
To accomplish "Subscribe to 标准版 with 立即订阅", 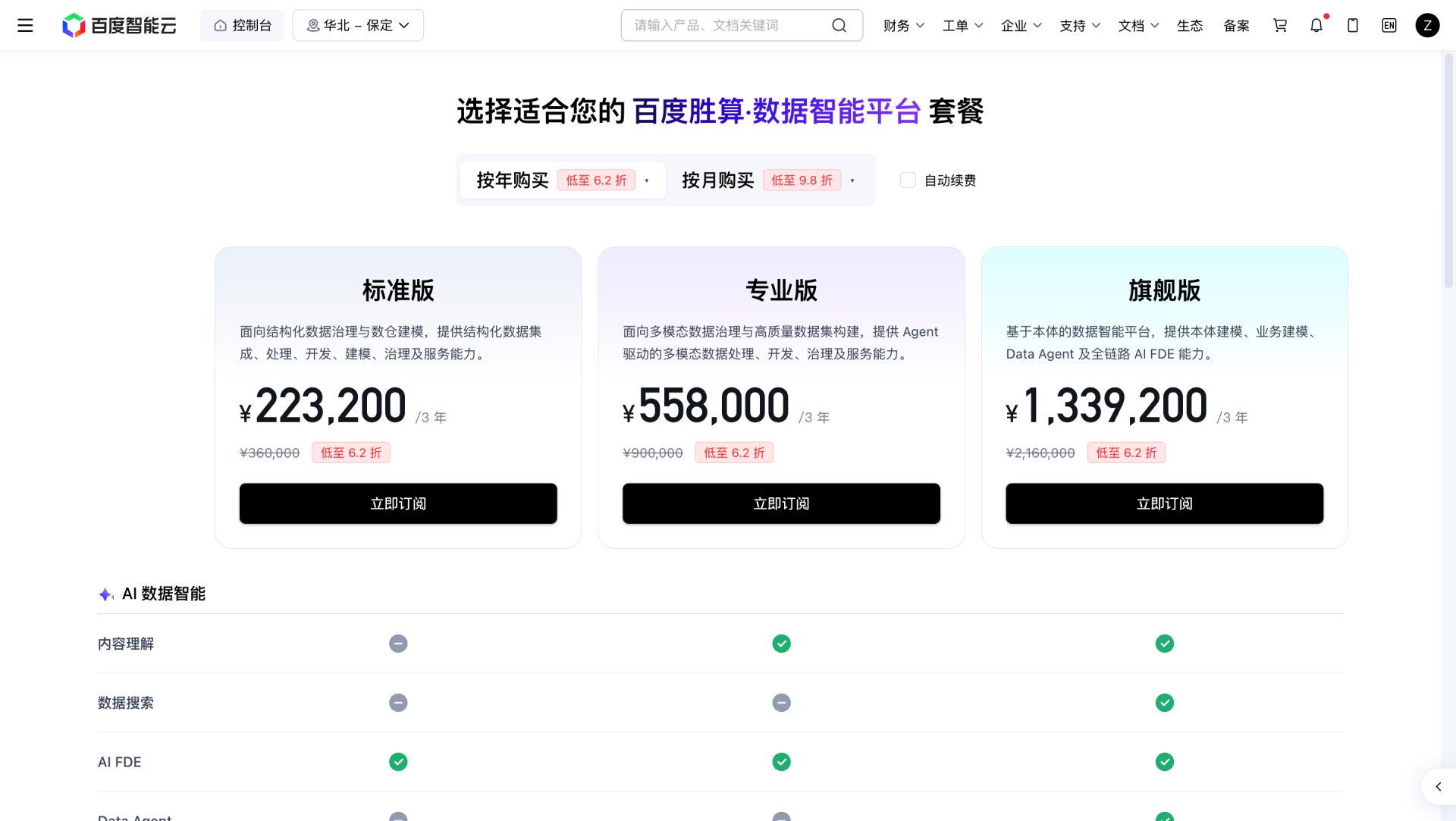I will click(x=398, y=503).
